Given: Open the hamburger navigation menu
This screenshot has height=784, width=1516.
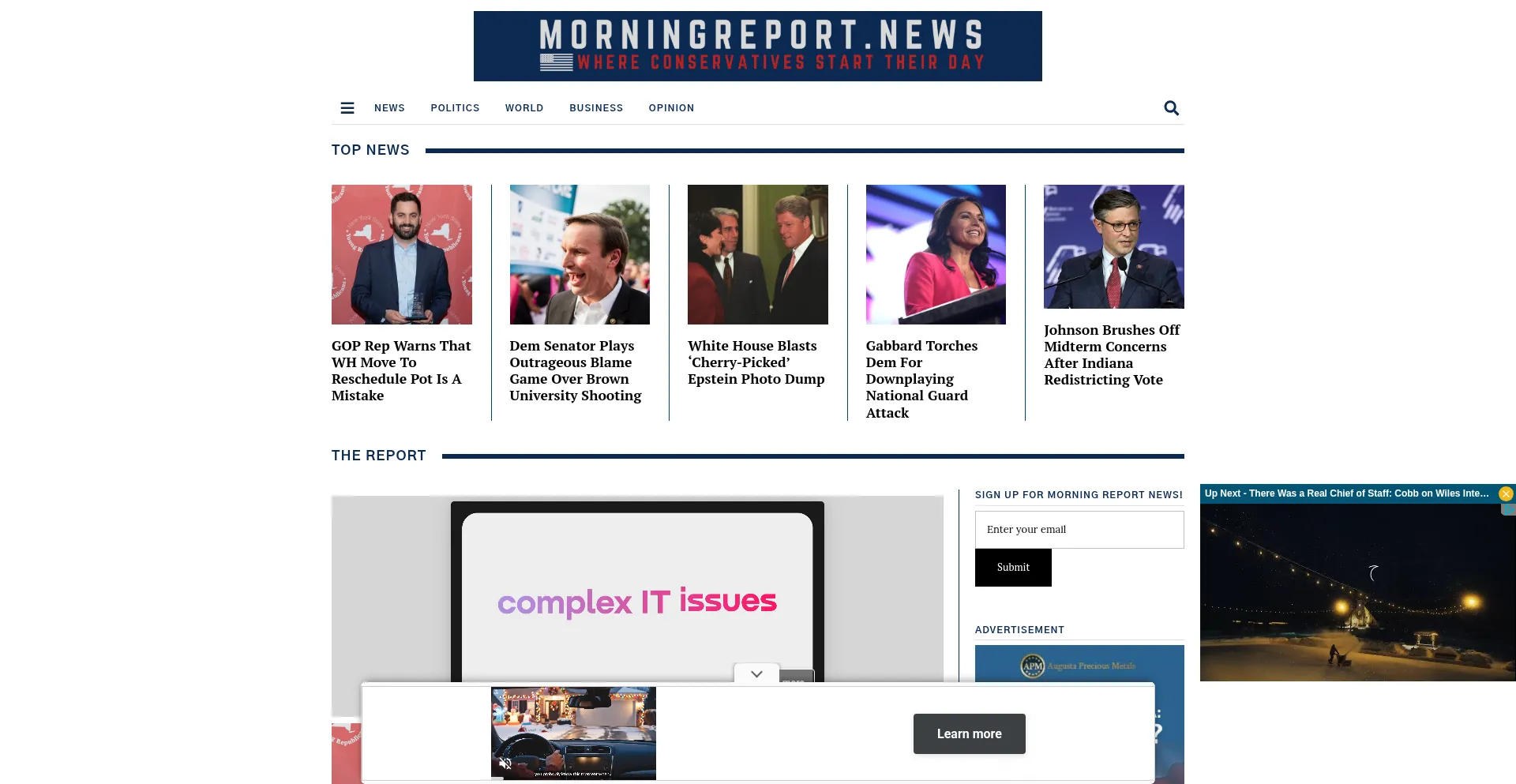Looking at the screenshot, I should click(x=347, y=107).
